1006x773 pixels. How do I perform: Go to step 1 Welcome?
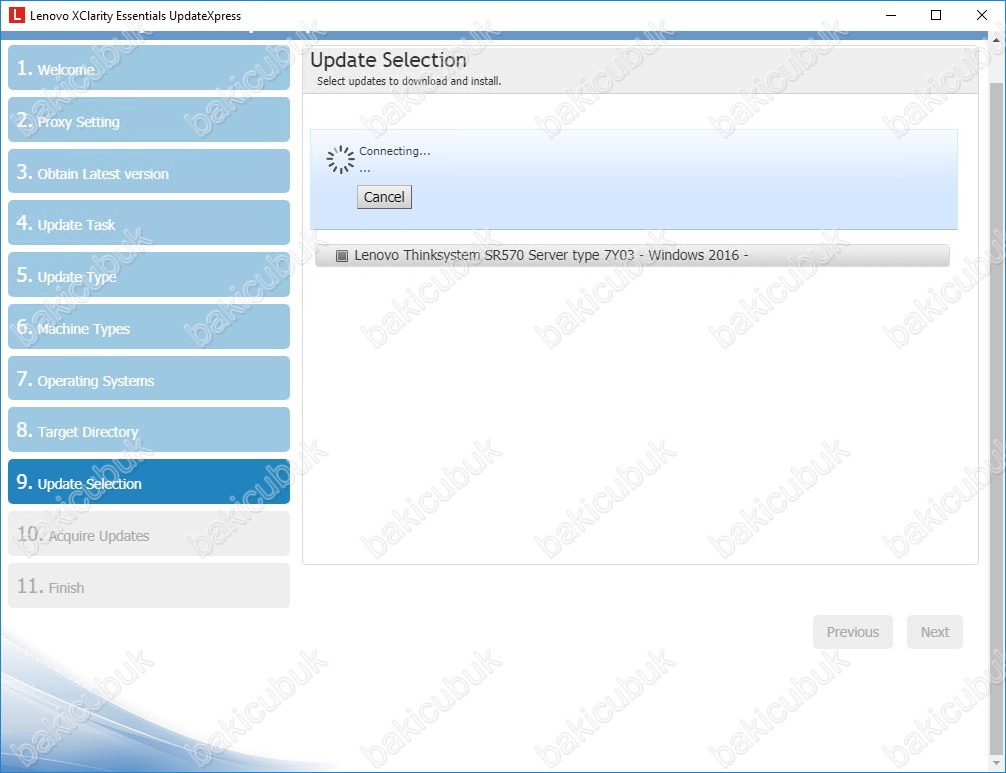pyautogui.click(x=149, y=67)
